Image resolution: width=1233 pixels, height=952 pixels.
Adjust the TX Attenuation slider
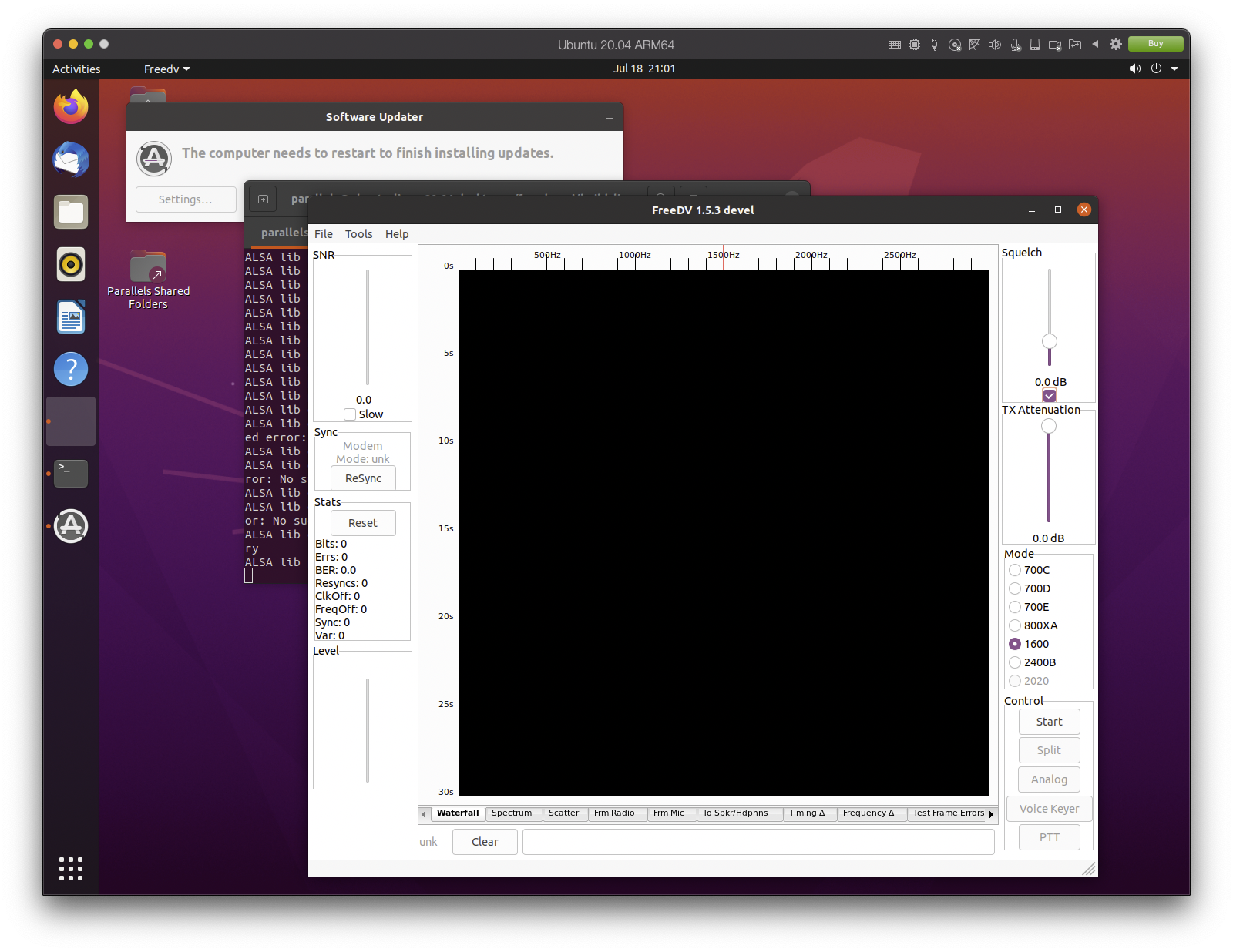pos(1049,425)
